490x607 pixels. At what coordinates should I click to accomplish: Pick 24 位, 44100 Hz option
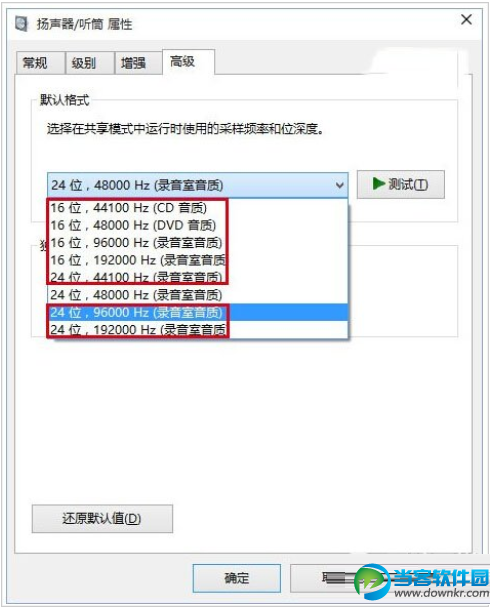coord(197,277)
